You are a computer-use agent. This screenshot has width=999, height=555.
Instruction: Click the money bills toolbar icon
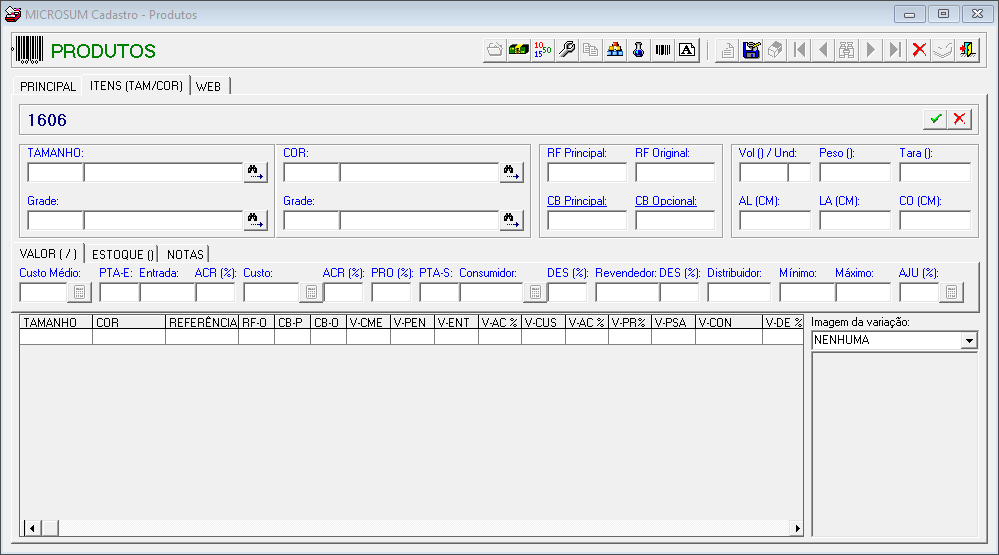519,50
